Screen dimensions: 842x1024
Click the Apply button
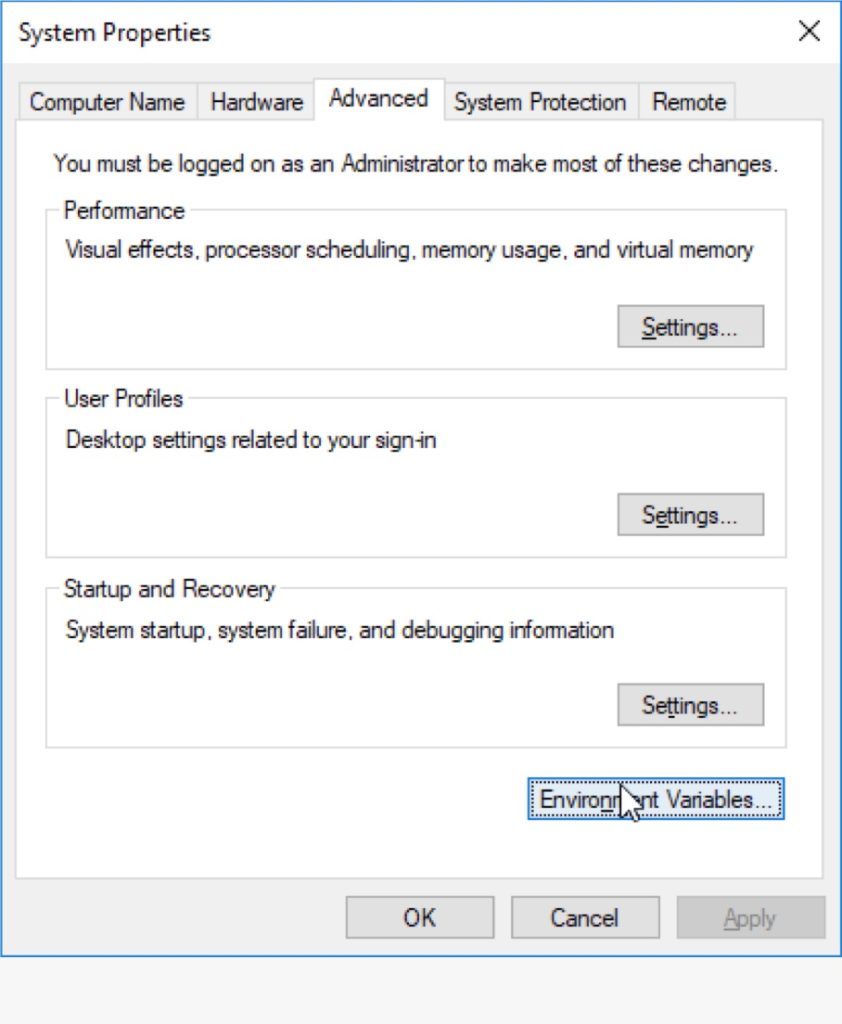point(750,917)
